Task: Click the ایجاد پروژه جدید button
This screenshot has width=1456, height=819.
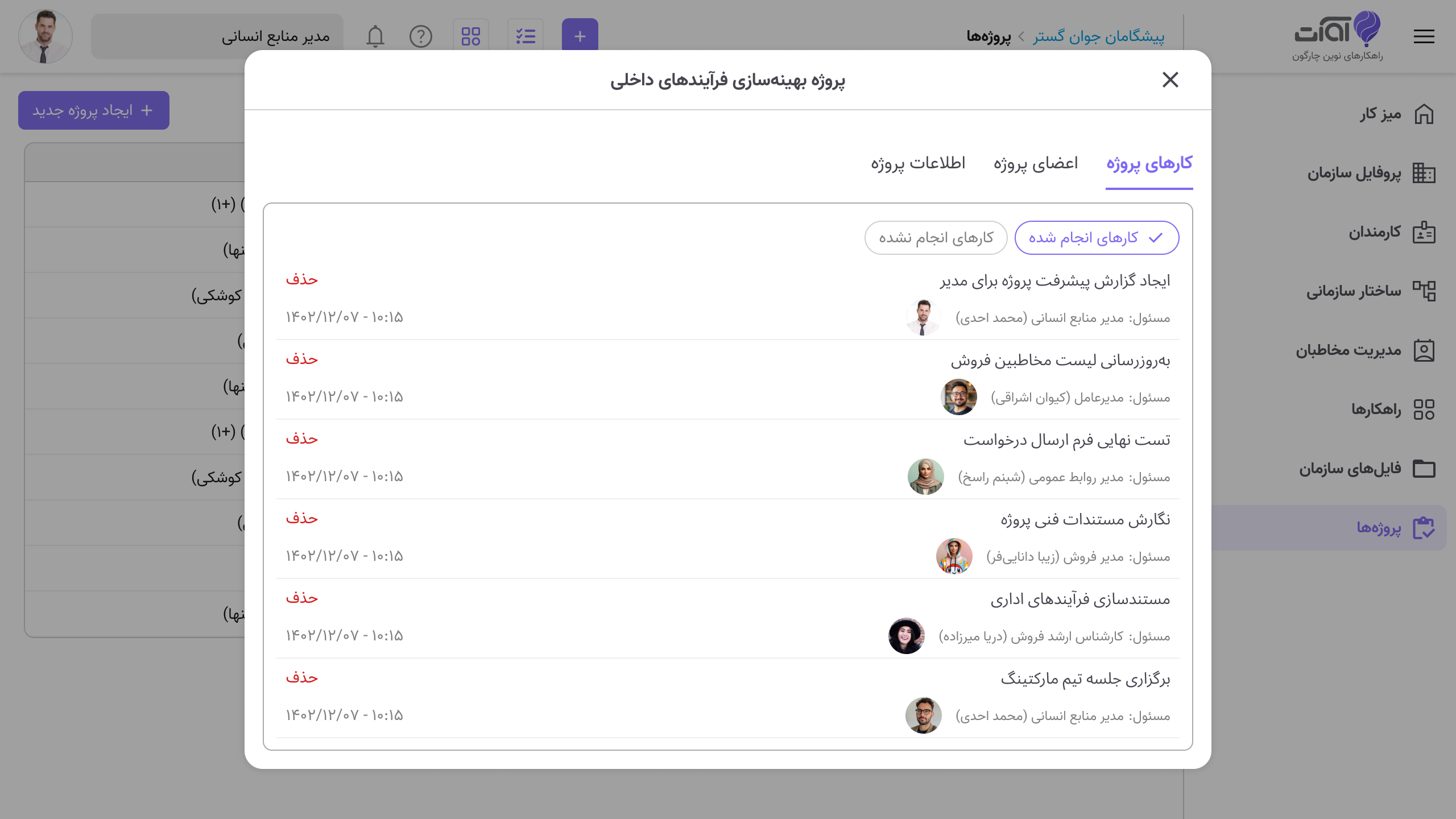Action: pos(94,110)
